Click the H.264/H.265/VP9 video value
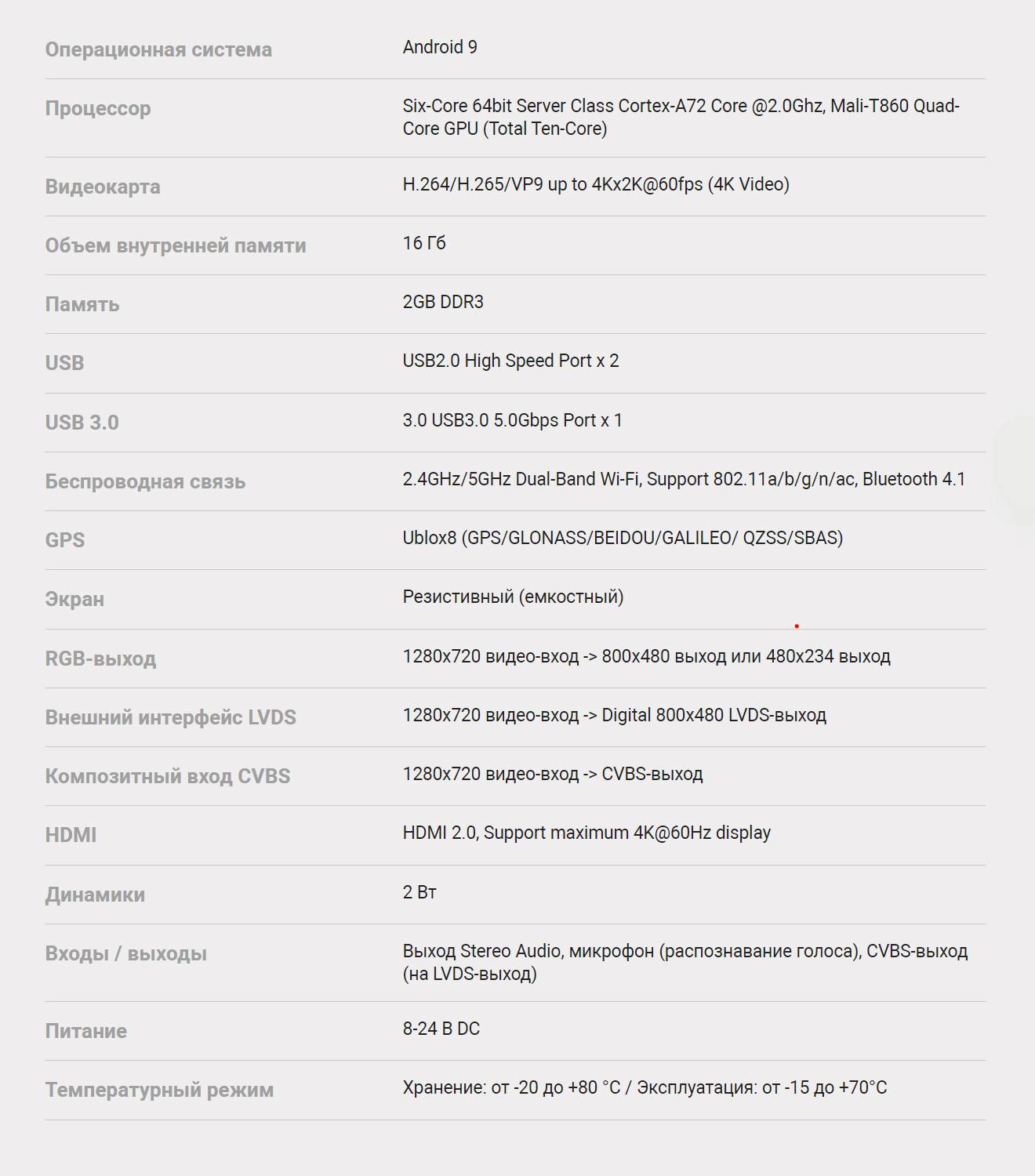 596,184
